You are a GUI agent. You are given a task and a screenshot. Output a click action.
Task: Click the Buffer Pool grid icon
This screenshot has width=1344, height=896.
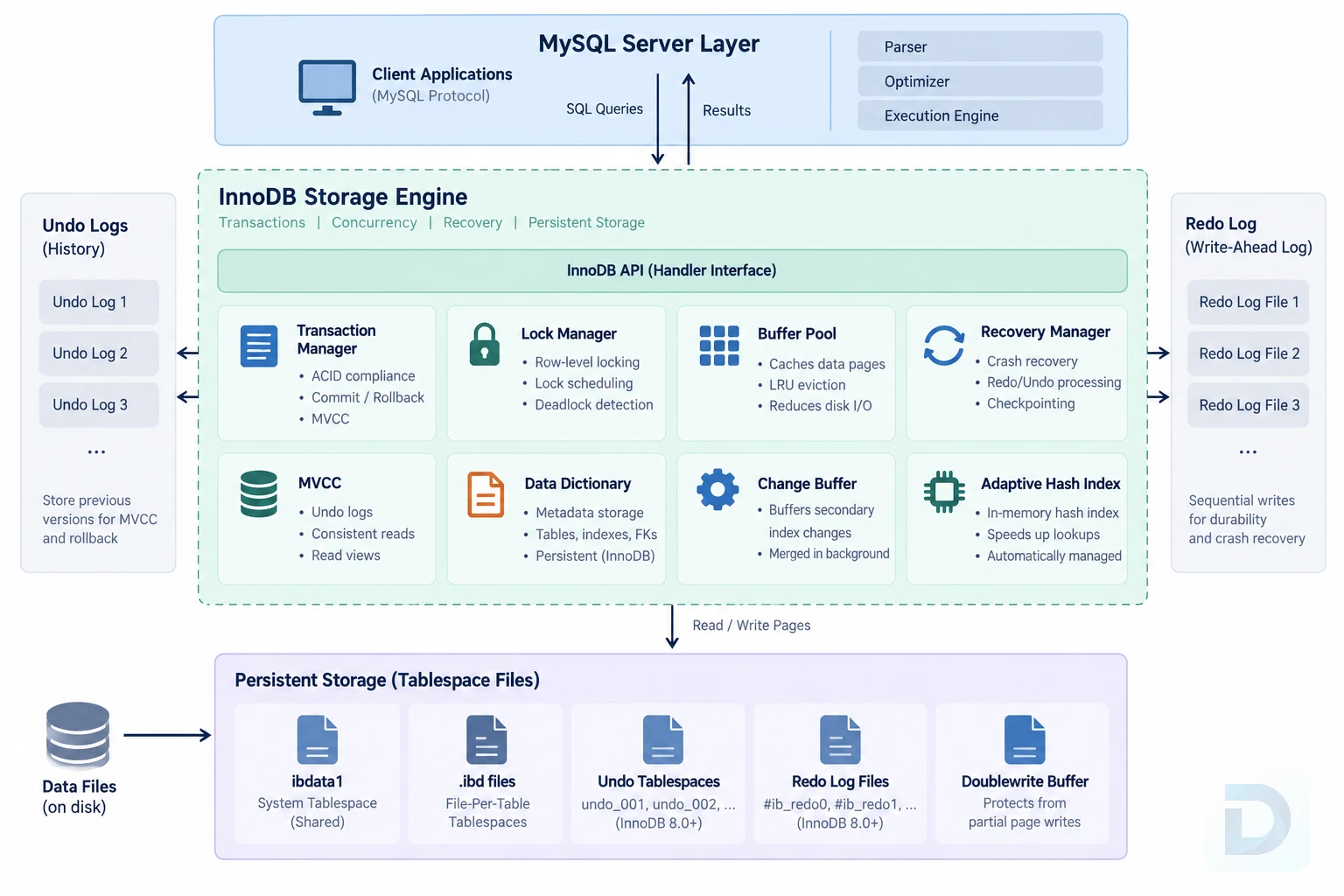coord(719,345)
